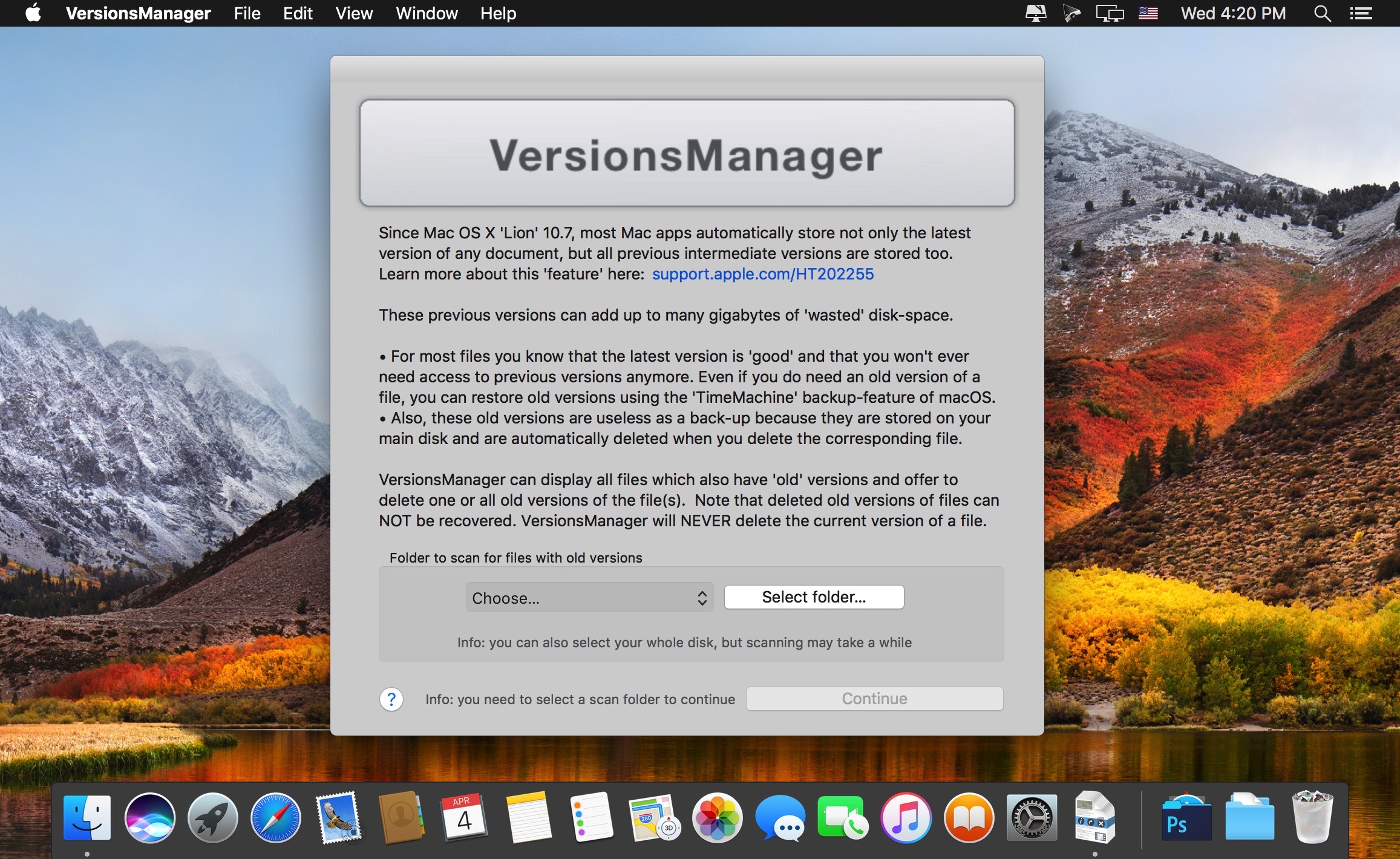
Task: Open Maps from the Dock
Action: click(654, 818)
